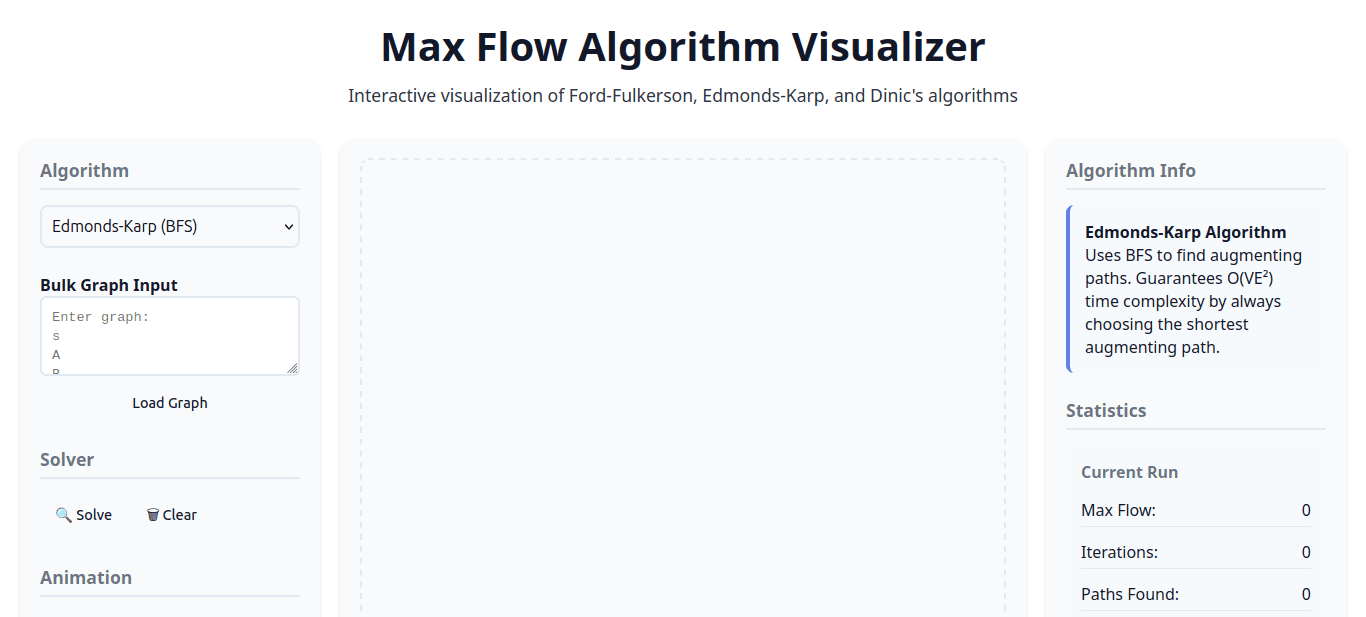The width and height of the screenshot is (1366, 617).
Task: Click the Solver section heading
Action: tap(67, 459)
